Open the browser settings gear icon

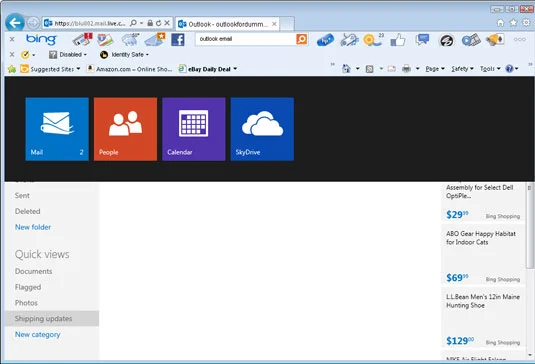tap(526, 23)
